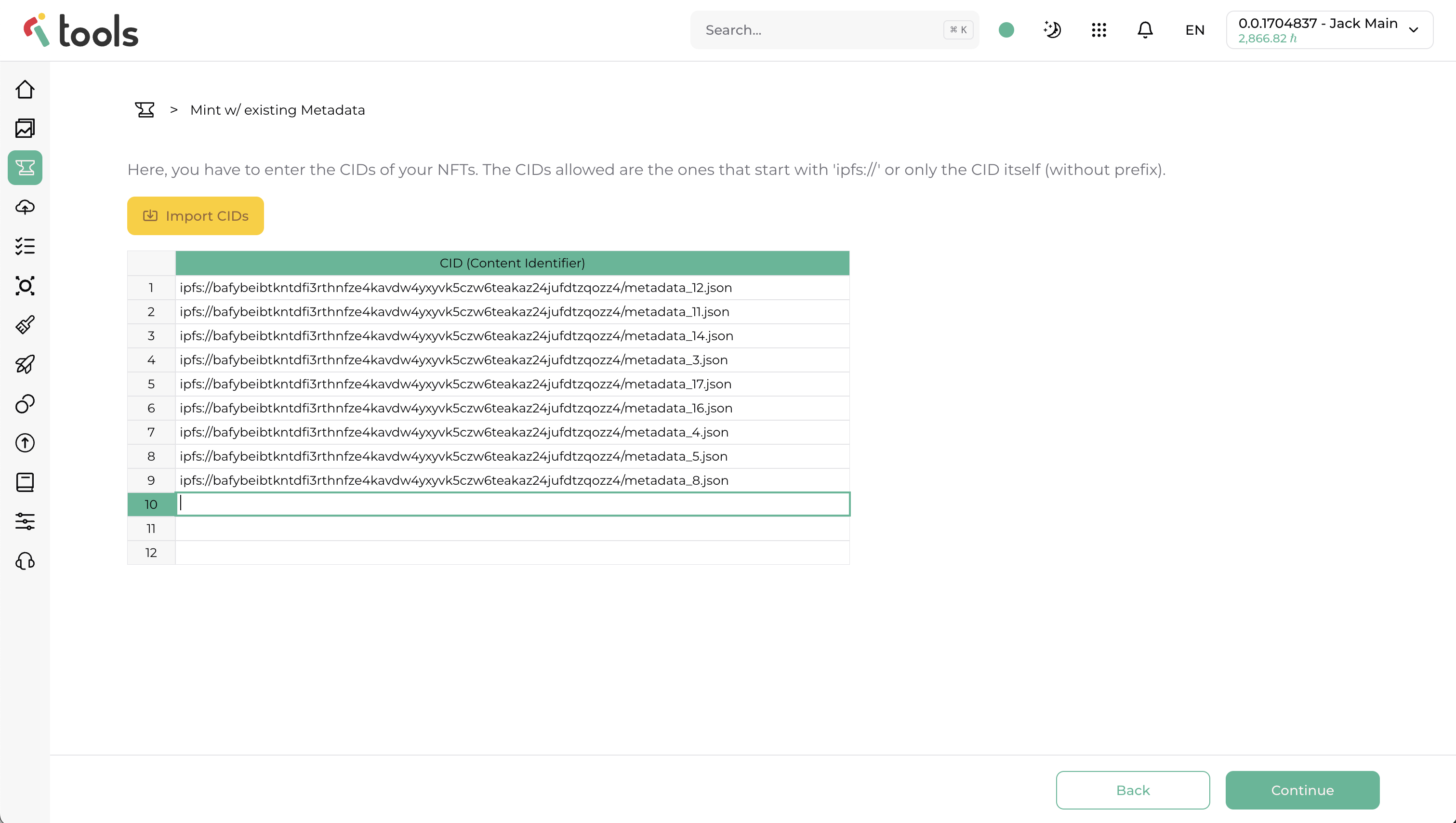The width and height of the screenshot is (1456, 823).
Task: Select the cloud upload sidebar icon
Action: pos(25,207)
